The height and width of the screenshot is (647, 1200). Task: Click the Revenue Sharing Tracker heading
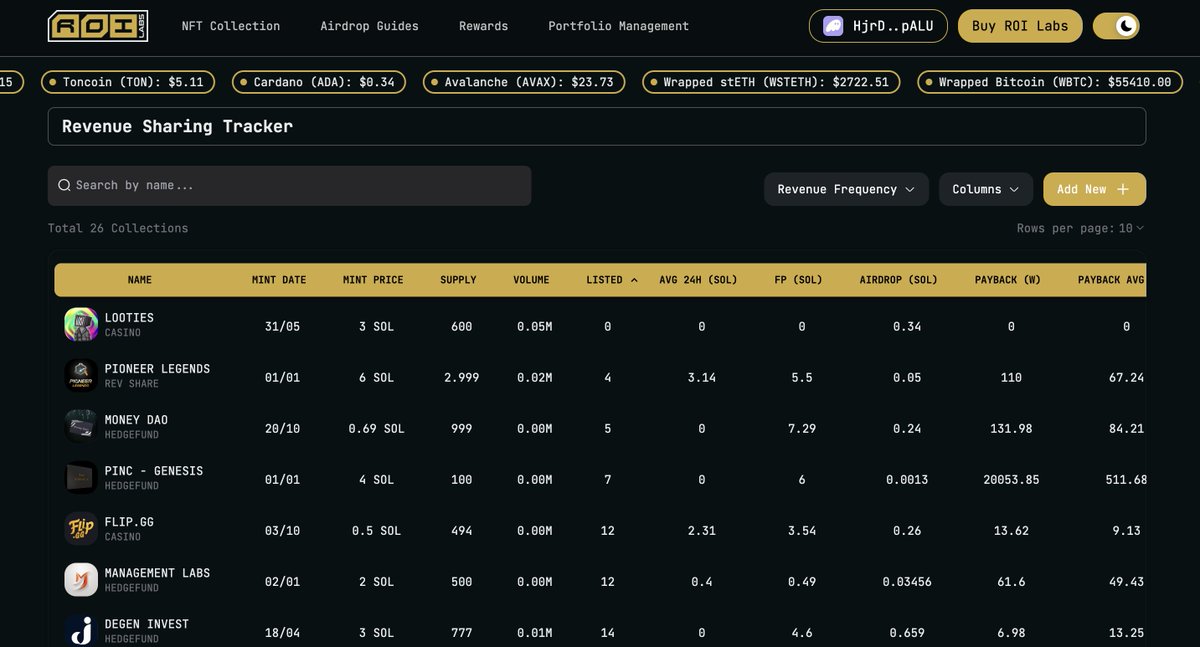tap(176, 126)
